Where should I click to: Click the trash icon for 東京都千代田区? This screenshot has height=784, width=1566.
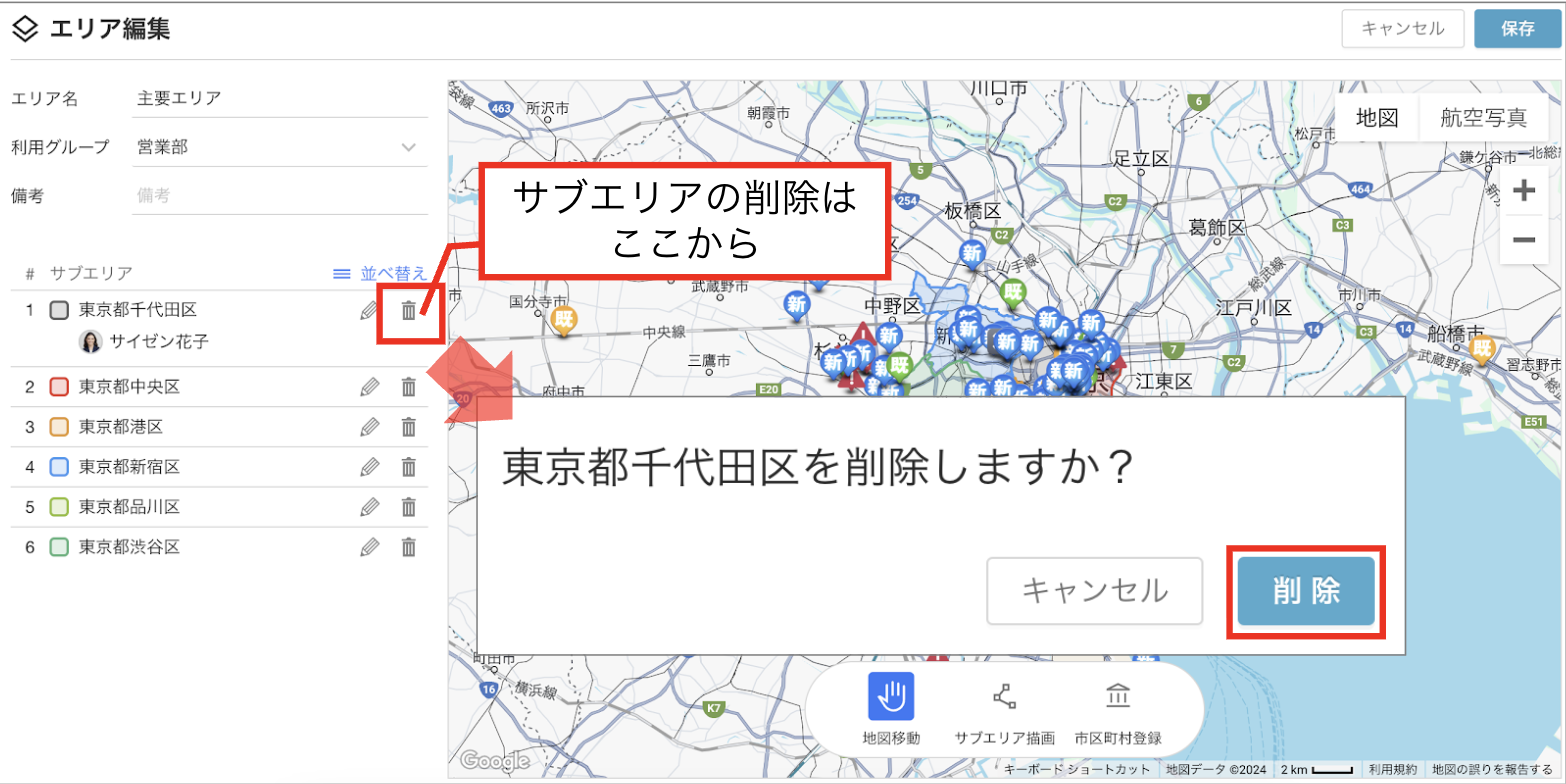click(x=409, y=311)
